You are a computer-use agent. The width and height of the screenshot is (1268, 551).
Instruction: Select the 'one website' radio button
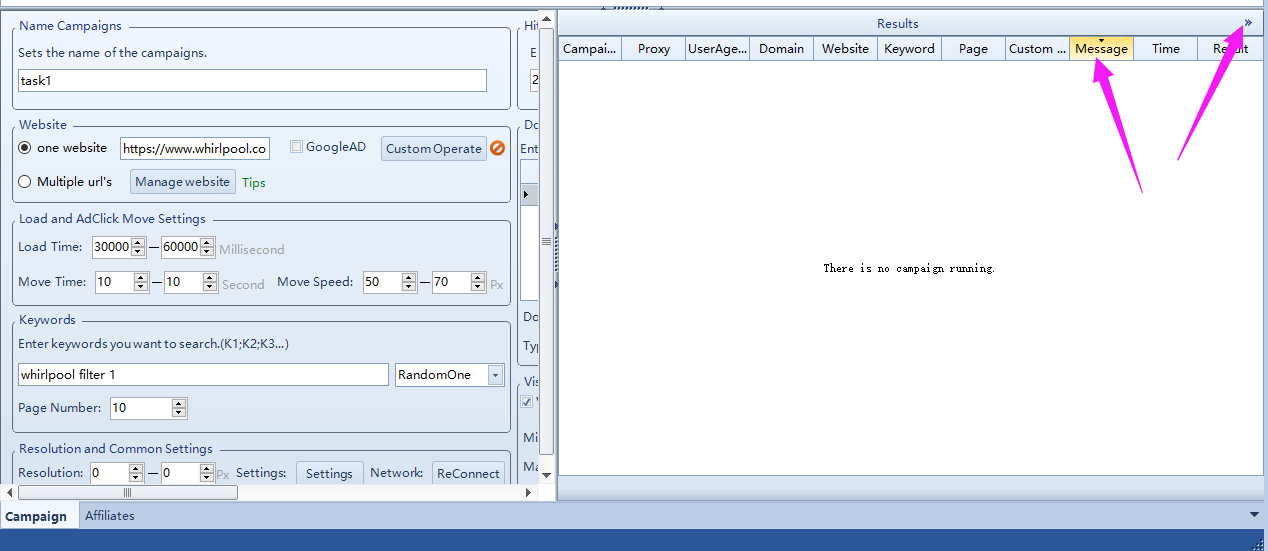tap(25, 148)
